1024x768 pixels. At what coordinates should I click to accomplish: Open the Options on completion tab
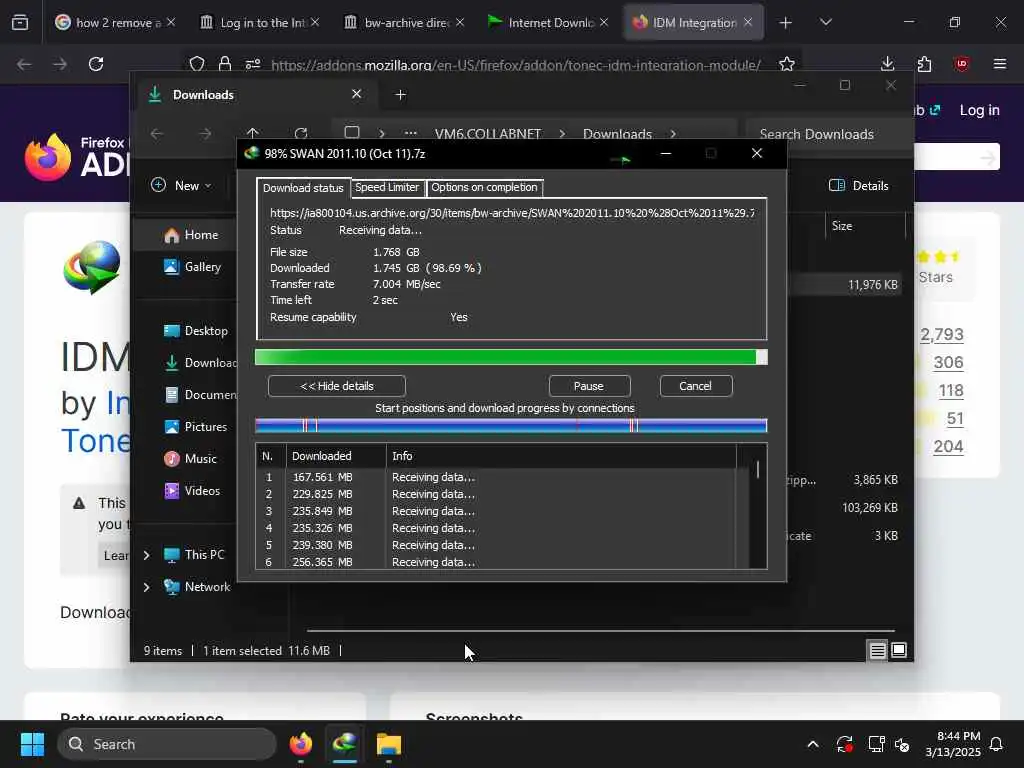pyautogui.click(x=484, y=187)
